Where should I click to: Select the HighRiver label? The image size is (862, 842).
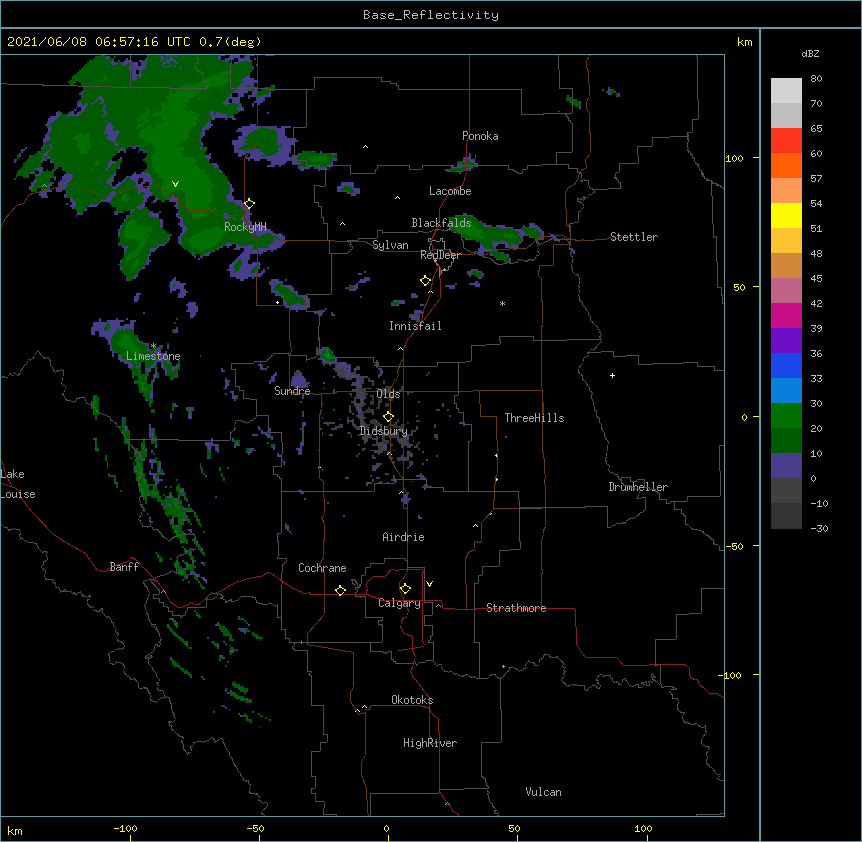pyautogui.click(x=430, y=743)
